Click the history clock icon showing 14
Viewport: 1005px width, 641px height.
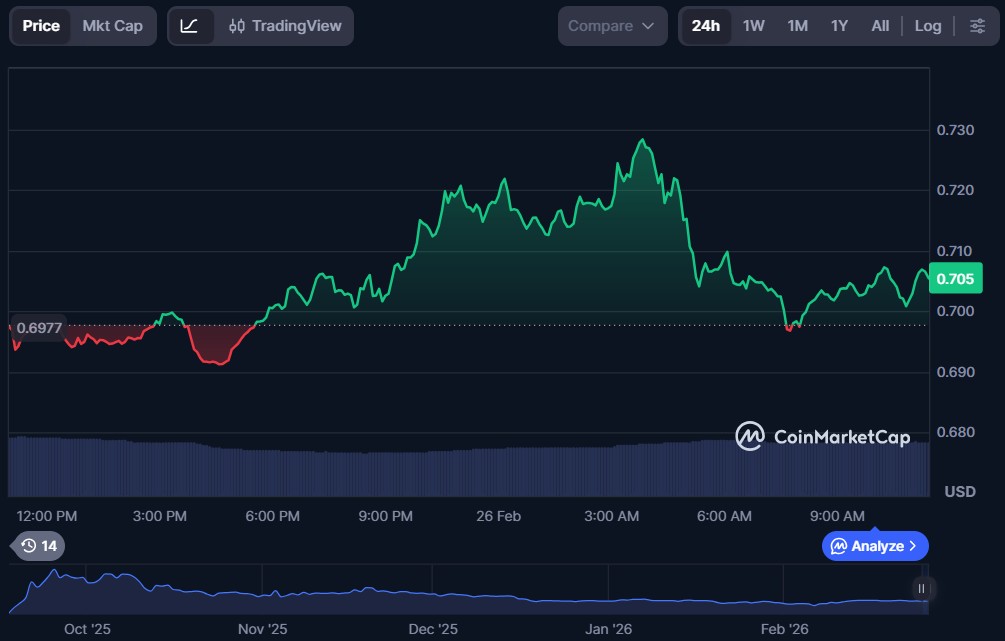(39, 546)
